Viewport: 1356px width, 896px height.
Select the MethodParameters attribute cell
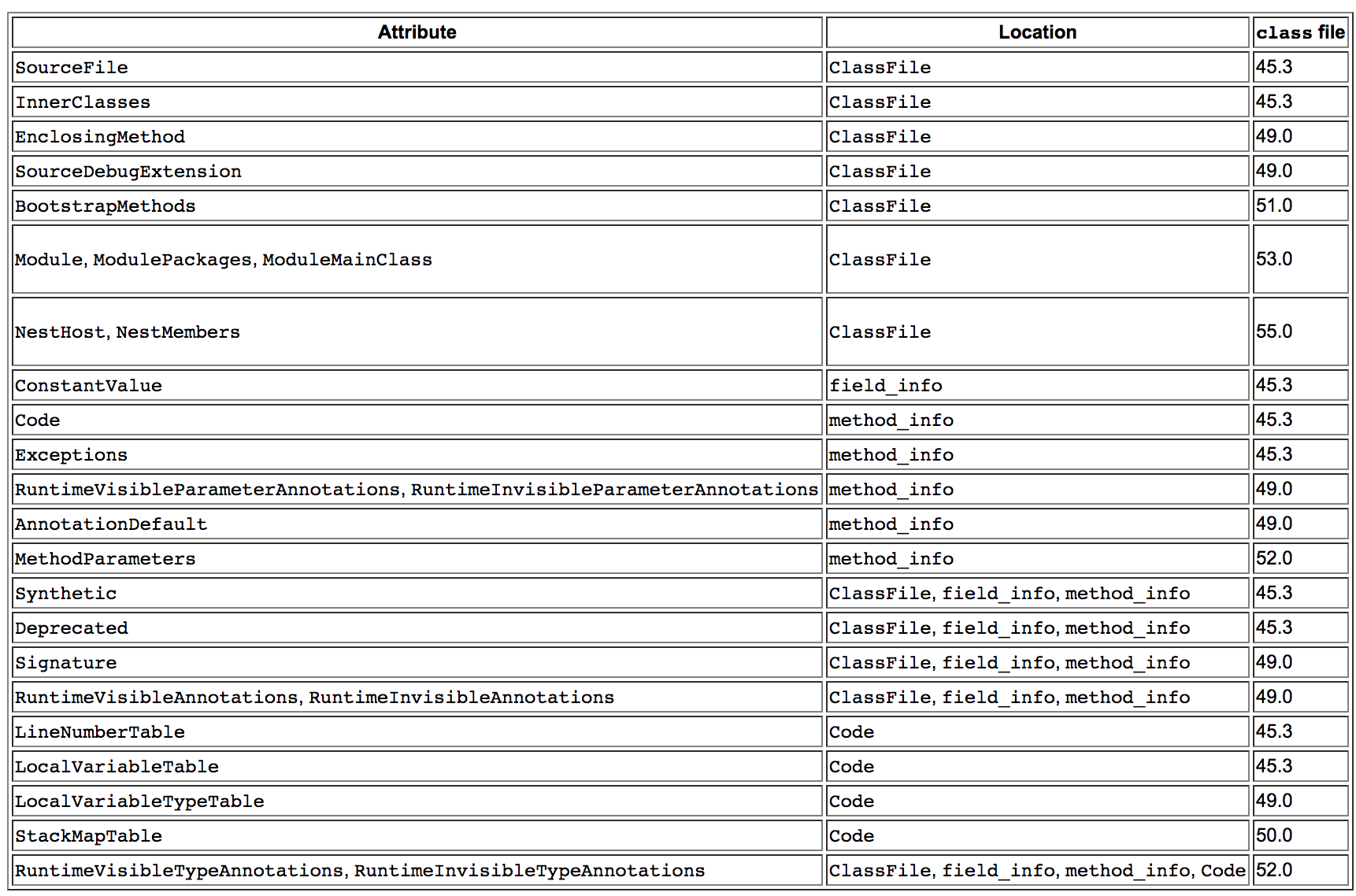[417, 558]
